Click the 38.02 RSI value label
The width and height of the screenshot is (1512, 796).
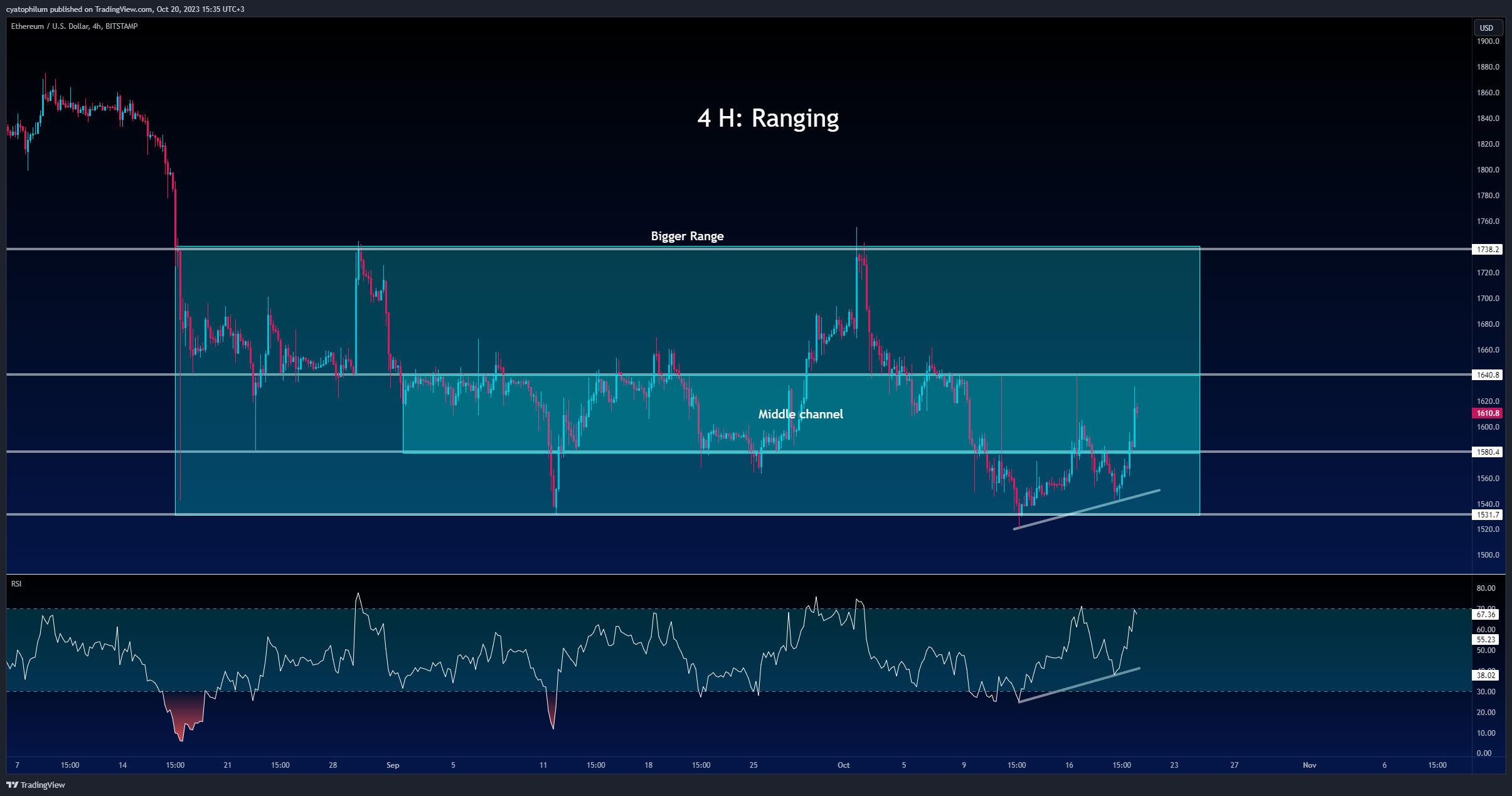1486,676
